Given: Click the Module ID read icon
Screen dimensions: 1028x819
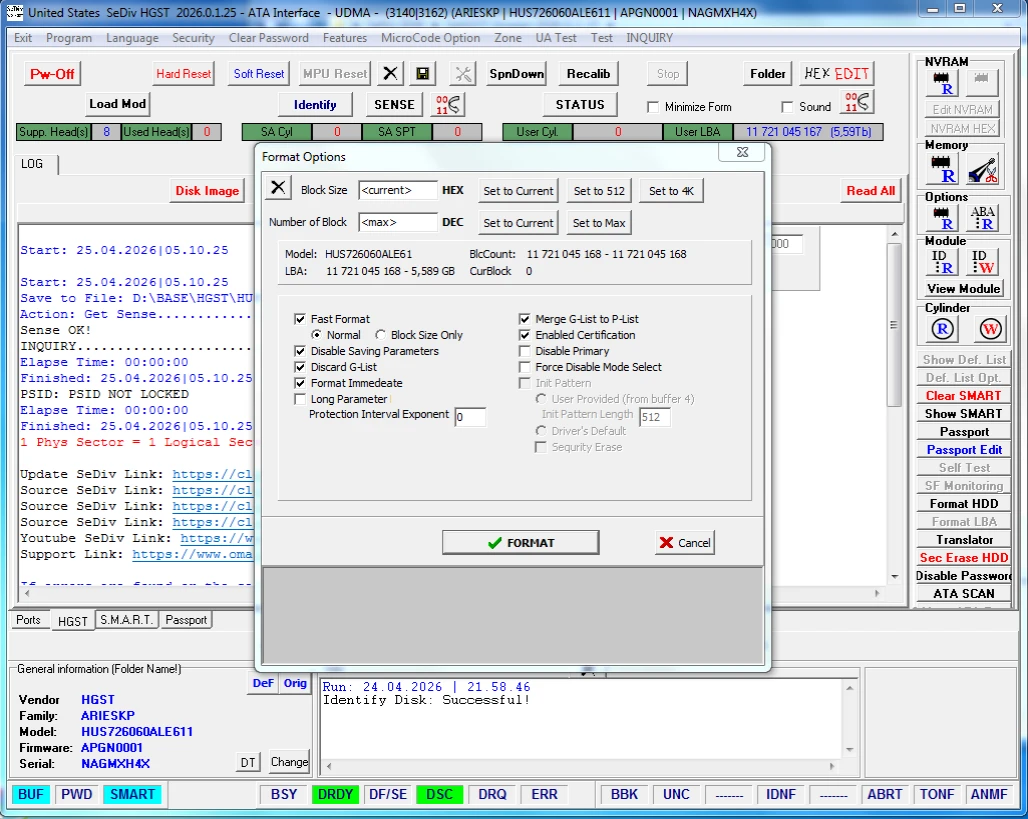Looking at the screenshot, I should [x=941, y=262].
